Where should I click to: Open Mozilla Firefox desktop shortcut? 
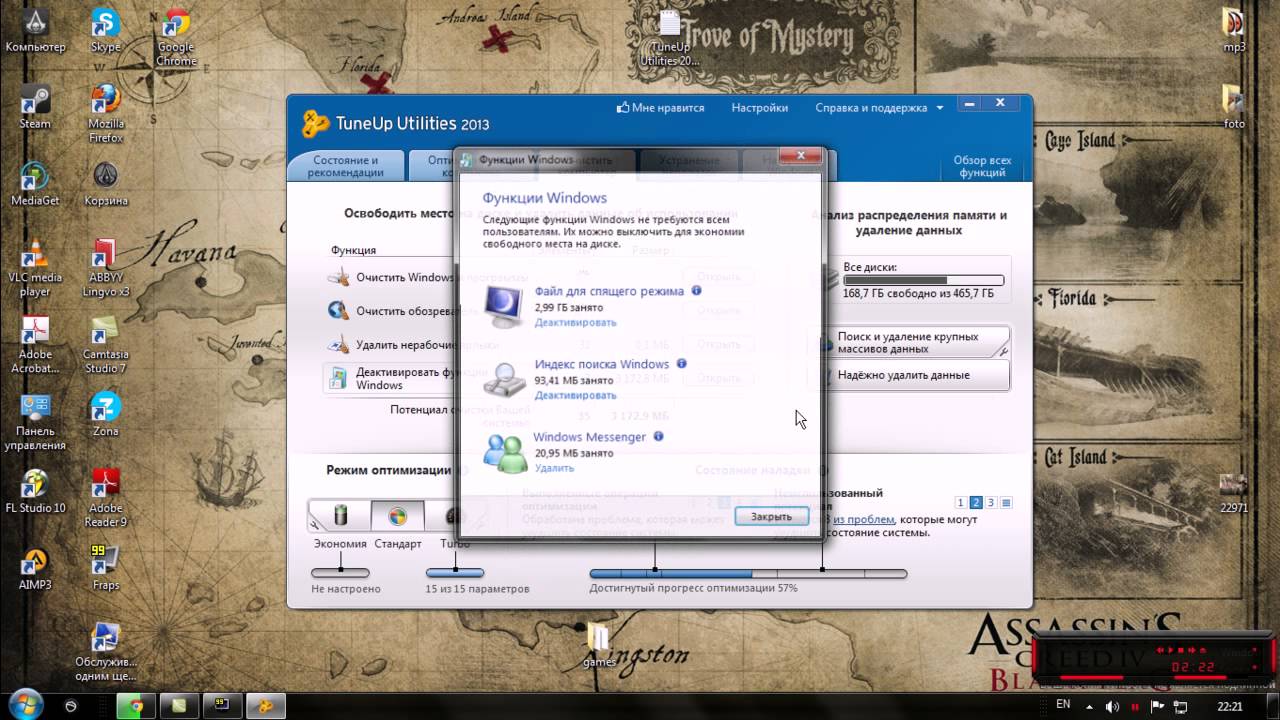tap(105, 114)
